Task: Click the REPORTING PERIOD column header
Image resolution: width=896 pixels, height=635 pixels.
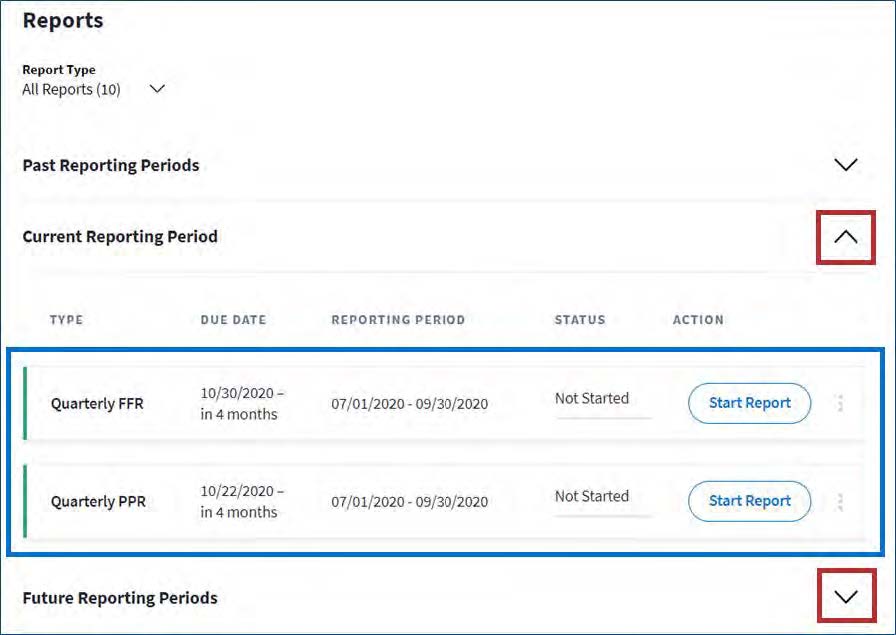Action: coord(398,320)
